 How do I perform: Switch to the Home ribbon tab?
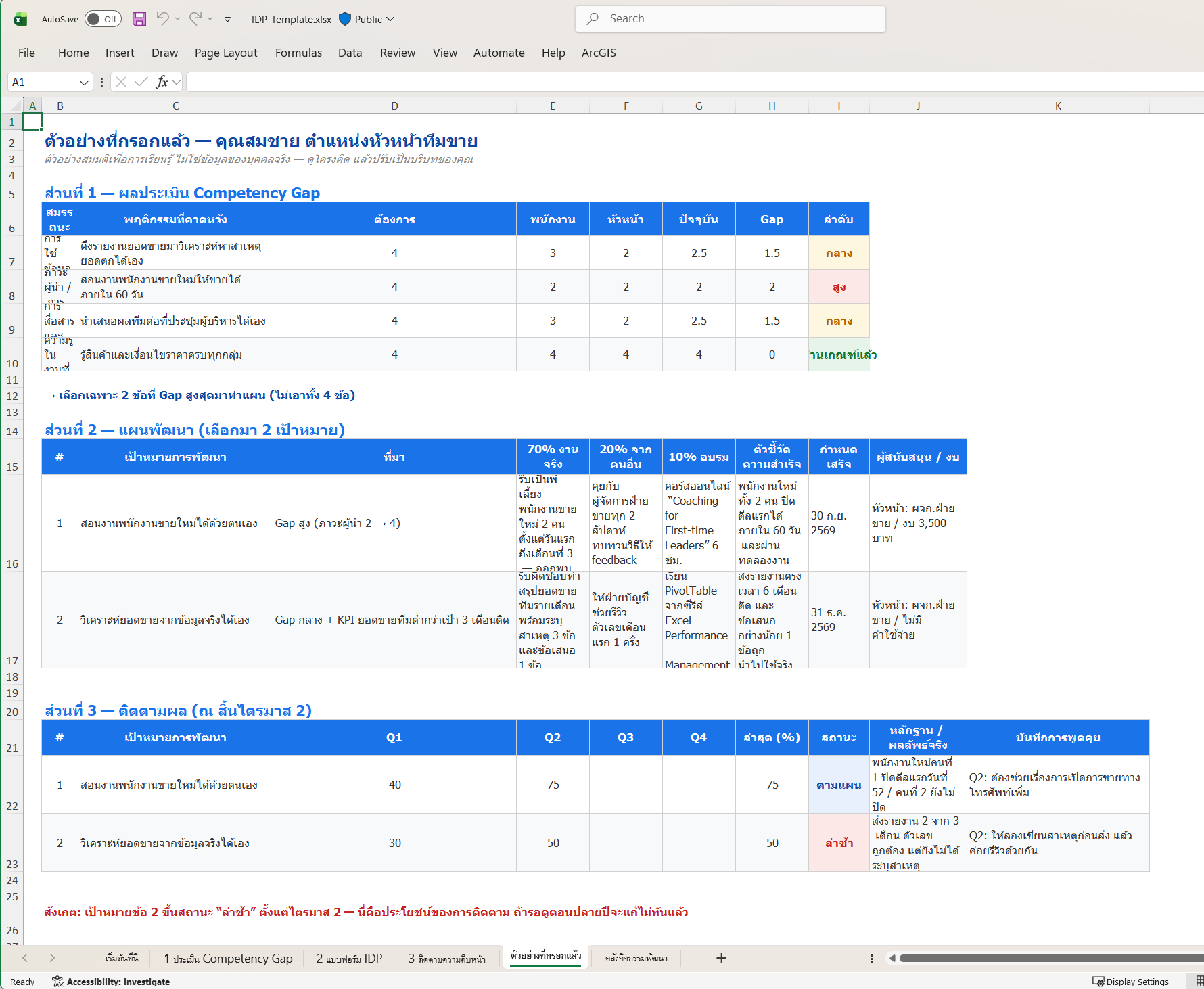tap(74, 53)
